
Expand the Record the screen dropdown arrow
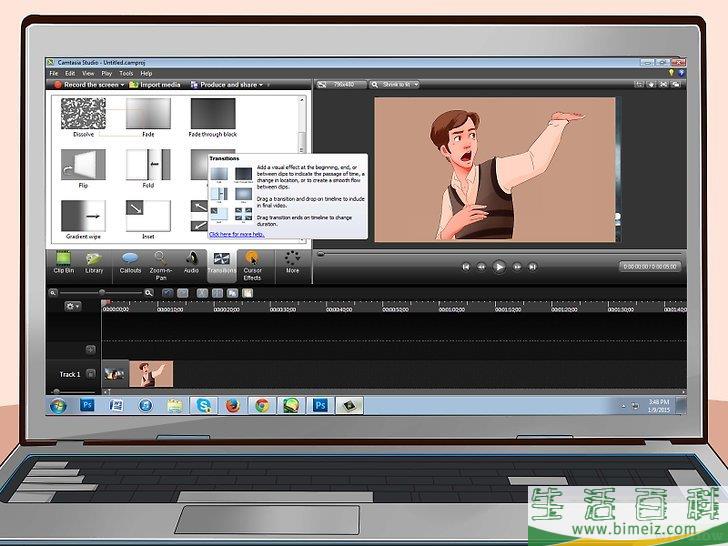(x=123, y=85)
